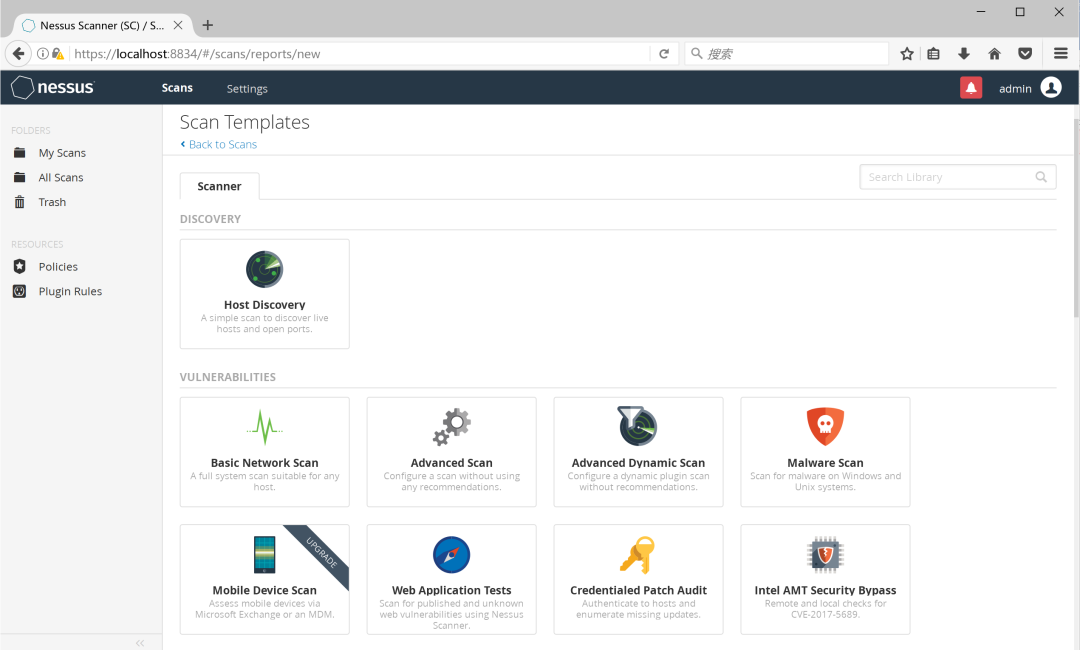Click the Nessus logo in header
1080x650 pixels.
pyautogui.click(x=52, y=87)
